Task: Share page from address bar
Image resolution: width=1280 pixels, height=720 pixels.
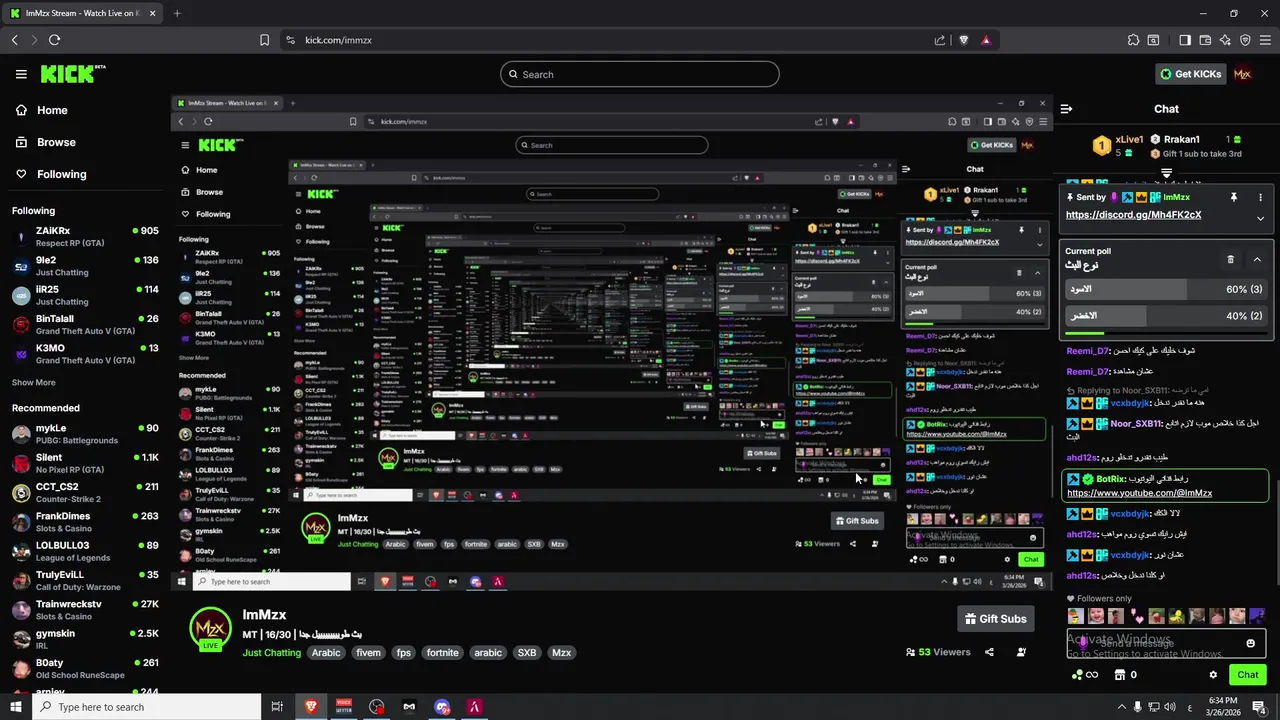Action: [x=940, y=40]
